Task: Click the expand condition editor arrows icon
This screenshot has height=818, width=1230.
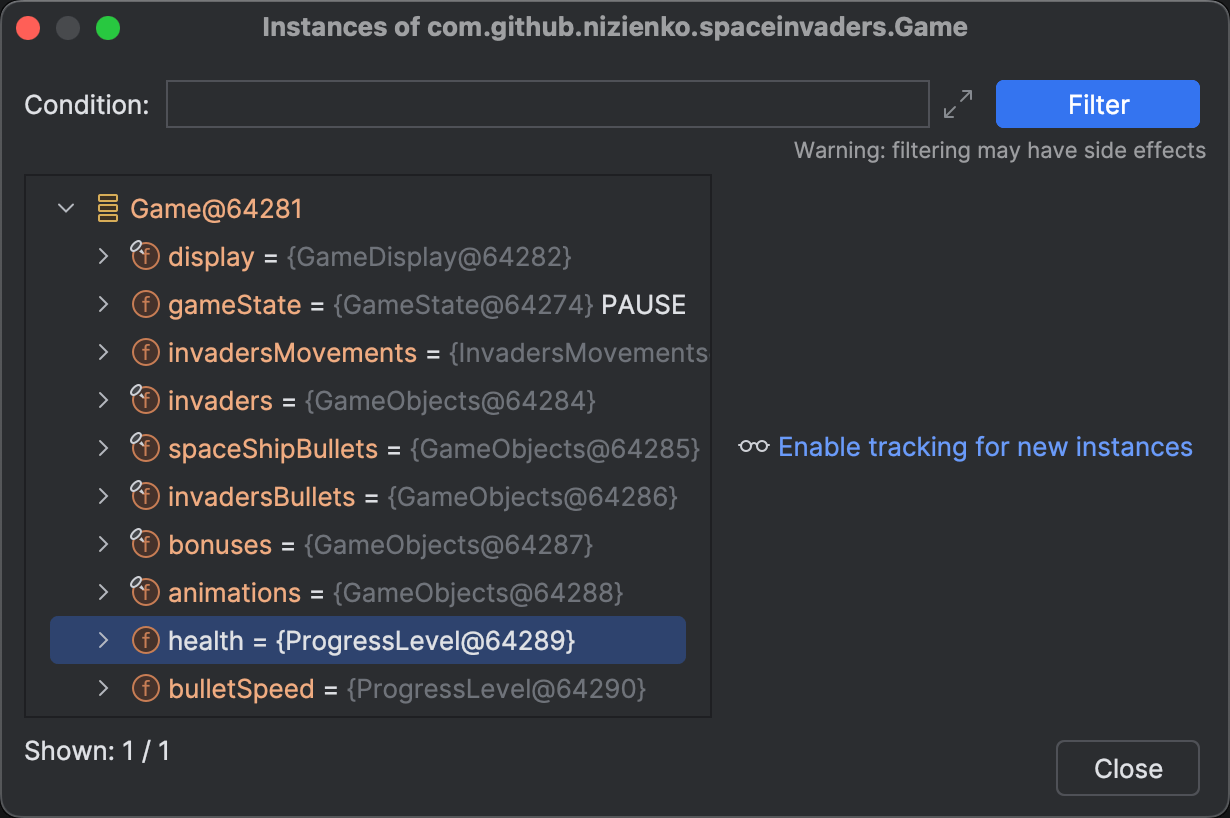Action: [x=958, y=104]
